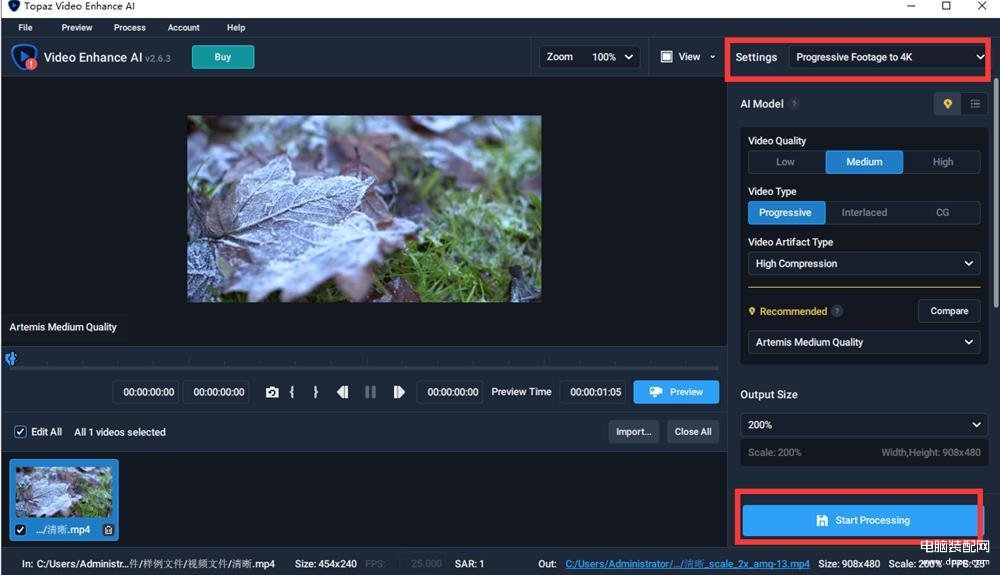Click the timeline playhead marker
This screenshot has height=575, width=1000.
[x=11, y=359]
